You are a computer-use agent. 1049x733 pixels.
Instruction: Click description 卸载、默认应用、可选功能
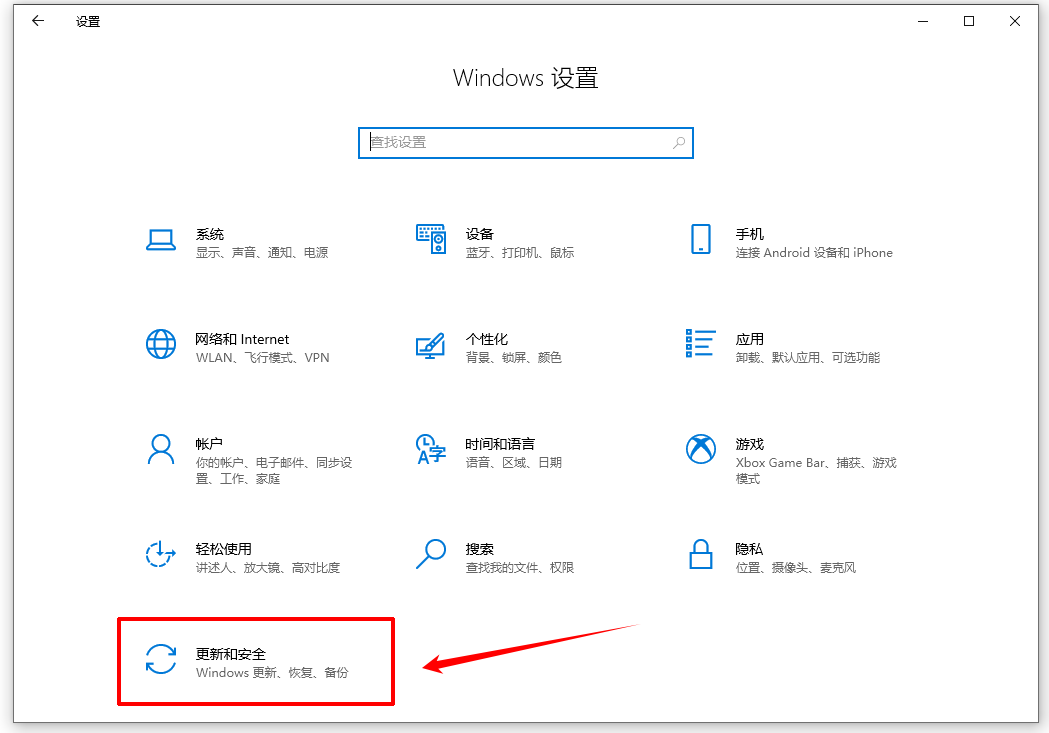pos(807,358)
